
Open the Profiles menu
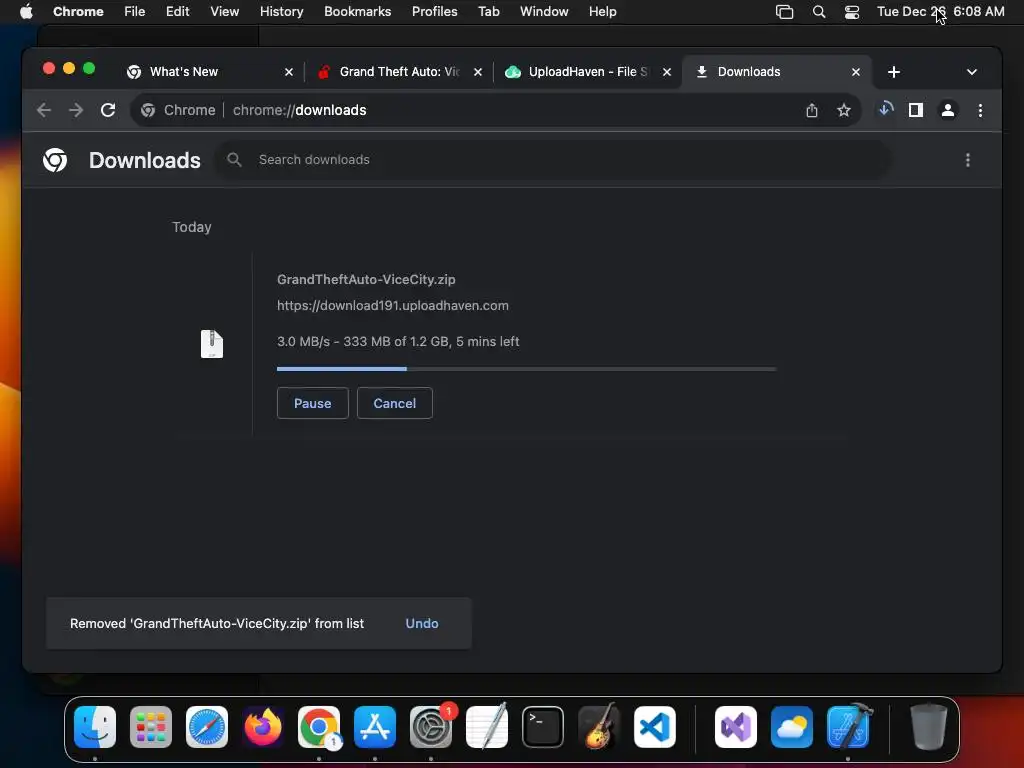[x=434, y=12]
